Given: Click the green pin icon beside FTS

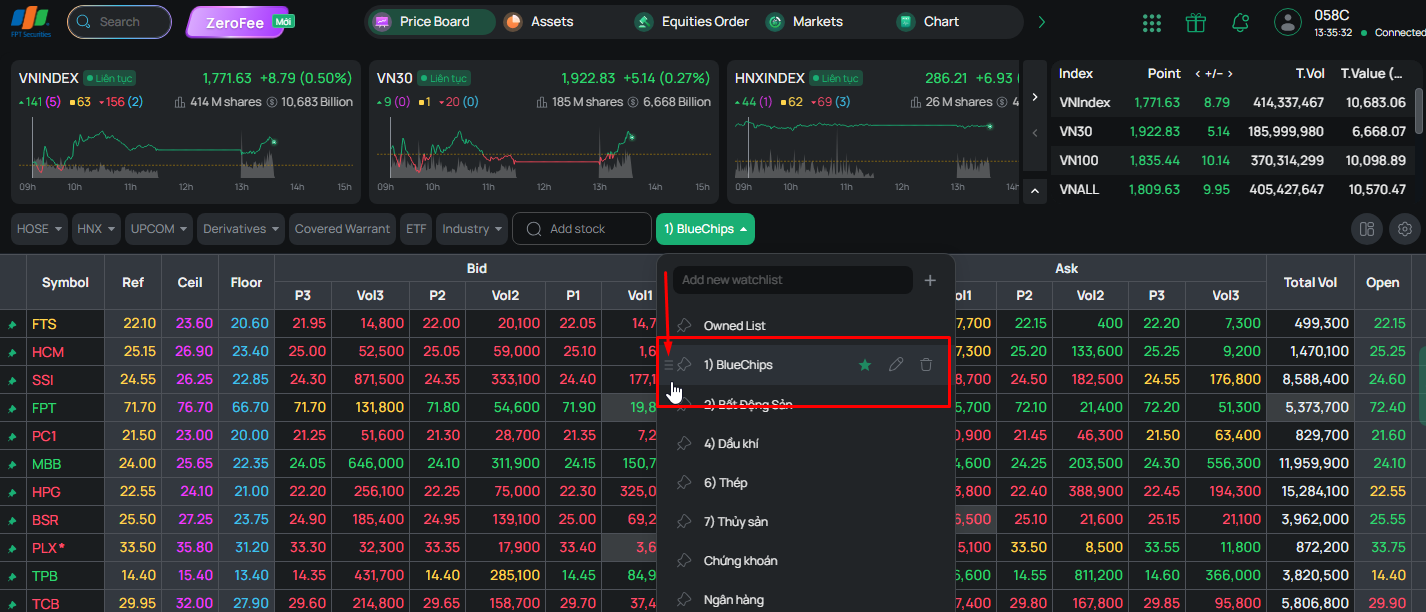Looking at the screenshot, I should click(13, 325).
